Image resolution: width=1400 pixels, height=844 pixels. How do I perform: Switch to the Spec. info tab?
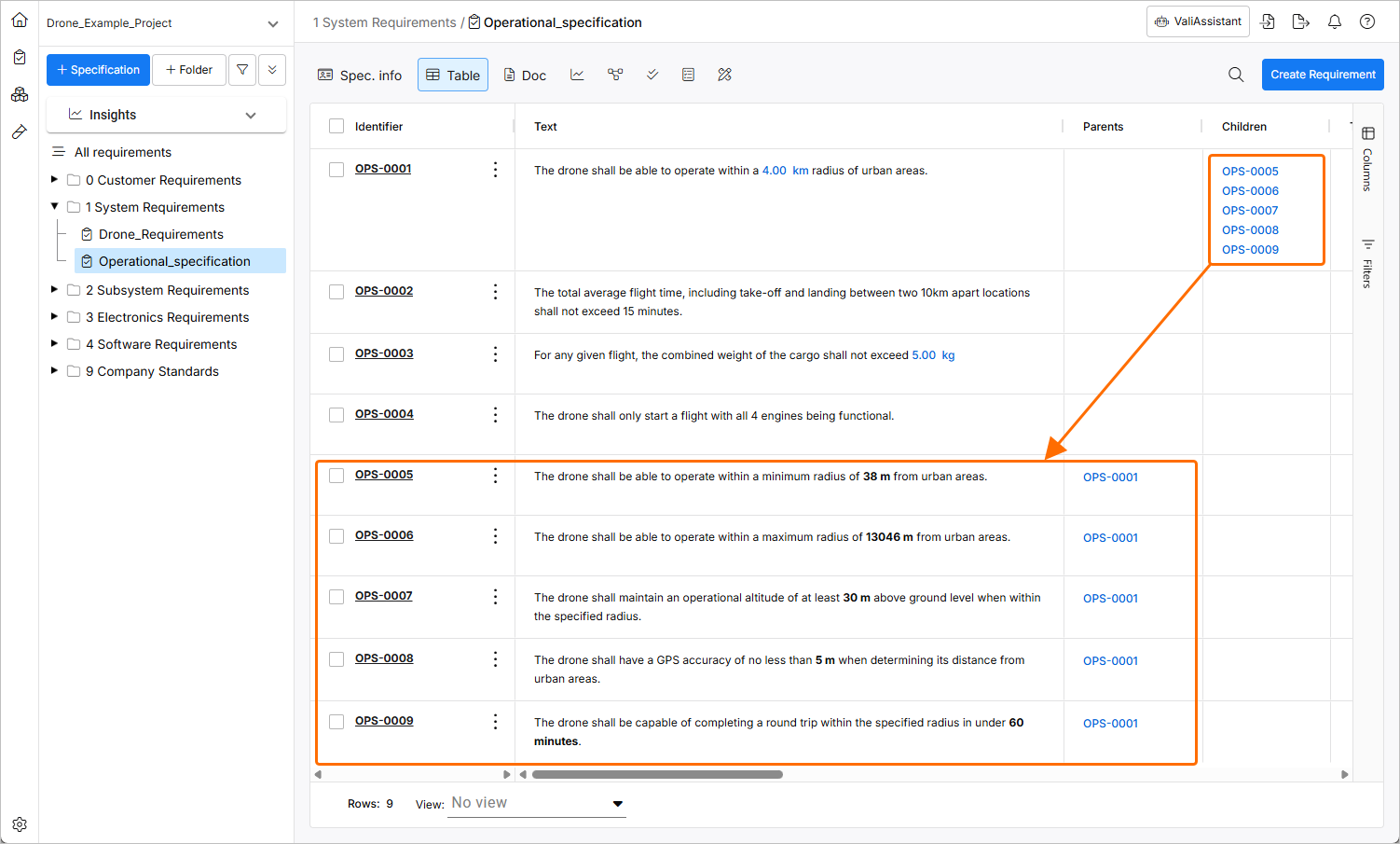[x=360, y=75]
